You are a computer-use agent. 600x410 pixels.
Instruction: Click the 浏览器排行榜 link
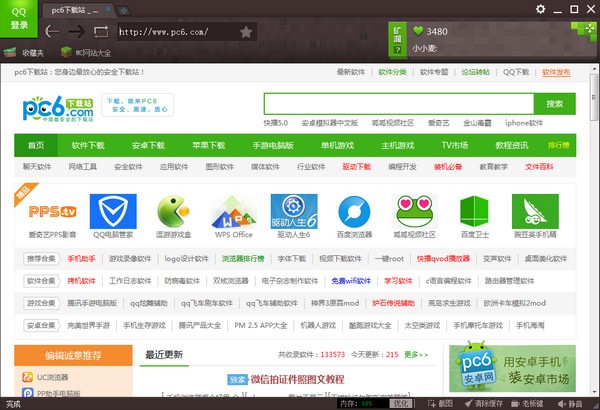click(243, 259)
